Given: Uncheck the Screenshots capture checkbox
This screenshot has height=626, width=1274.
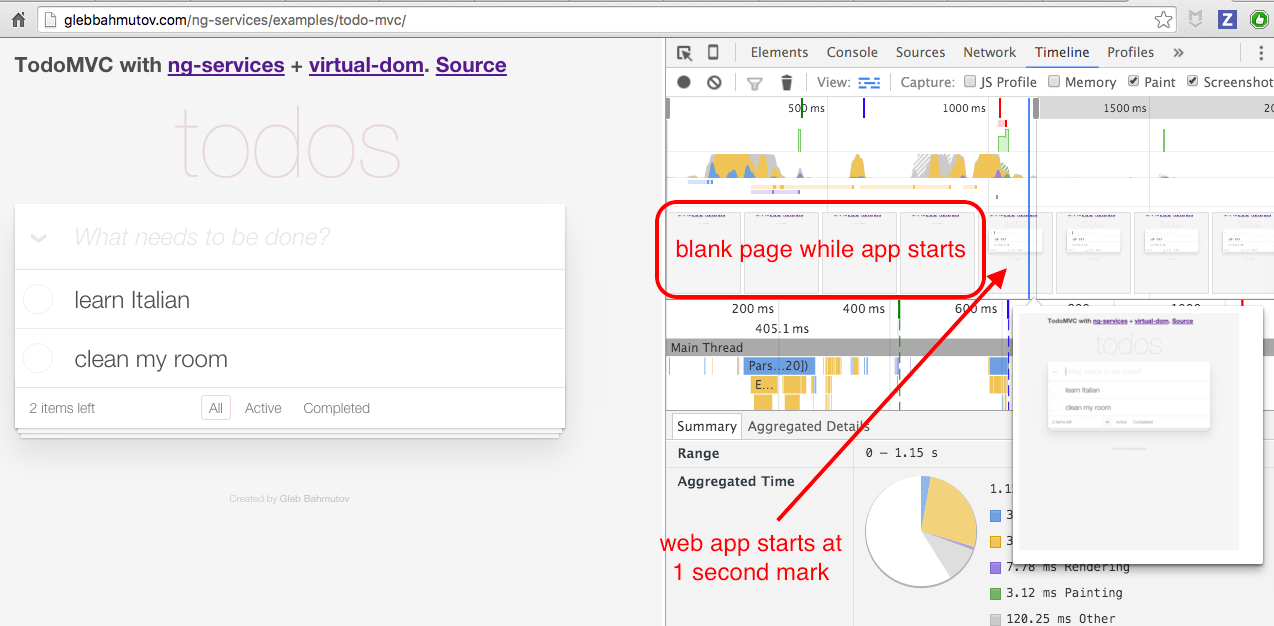Looking at the screenshot, I should [x=1193, y=82].
